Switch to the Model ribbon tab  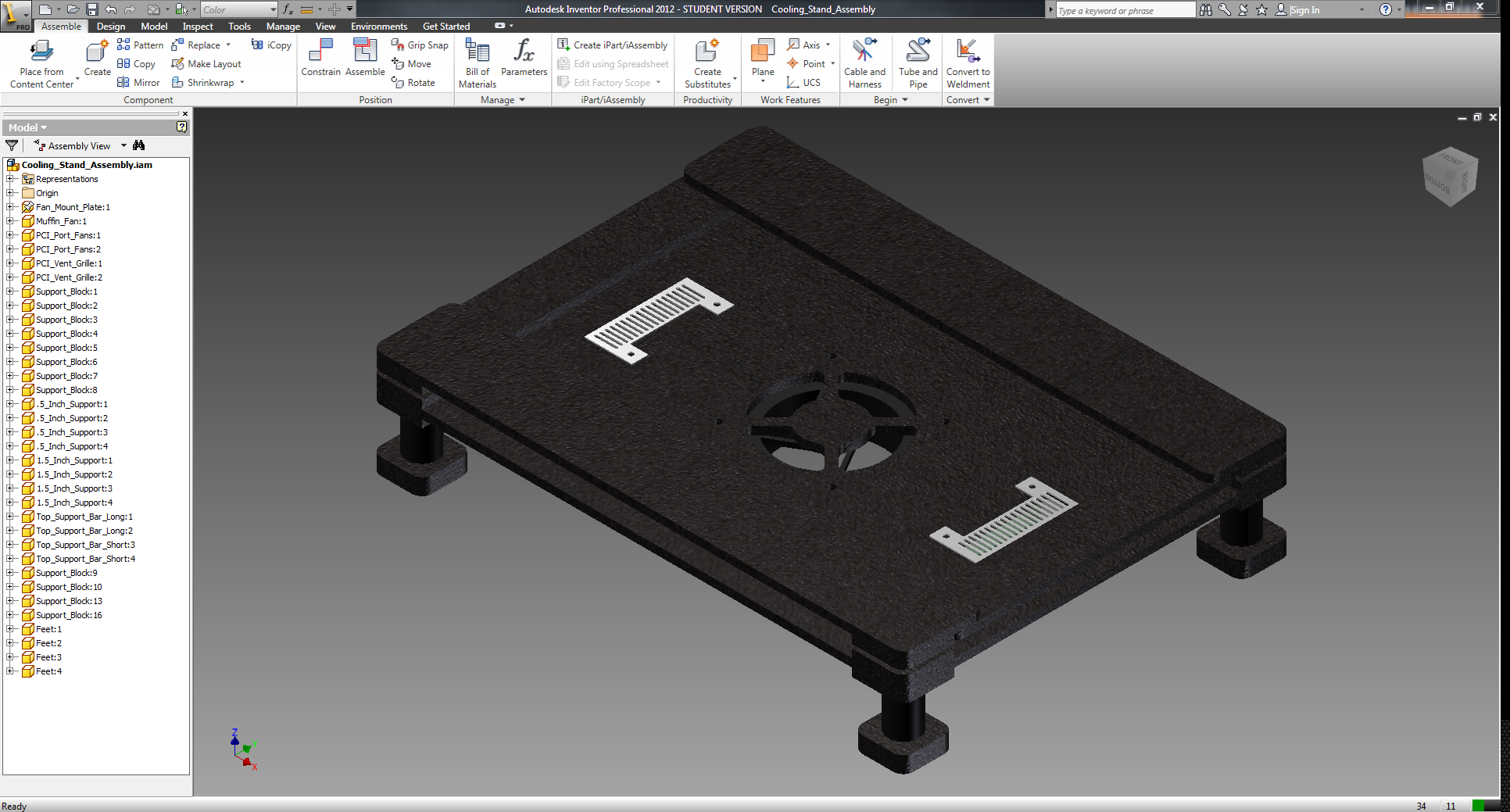(x=154, y=27)
